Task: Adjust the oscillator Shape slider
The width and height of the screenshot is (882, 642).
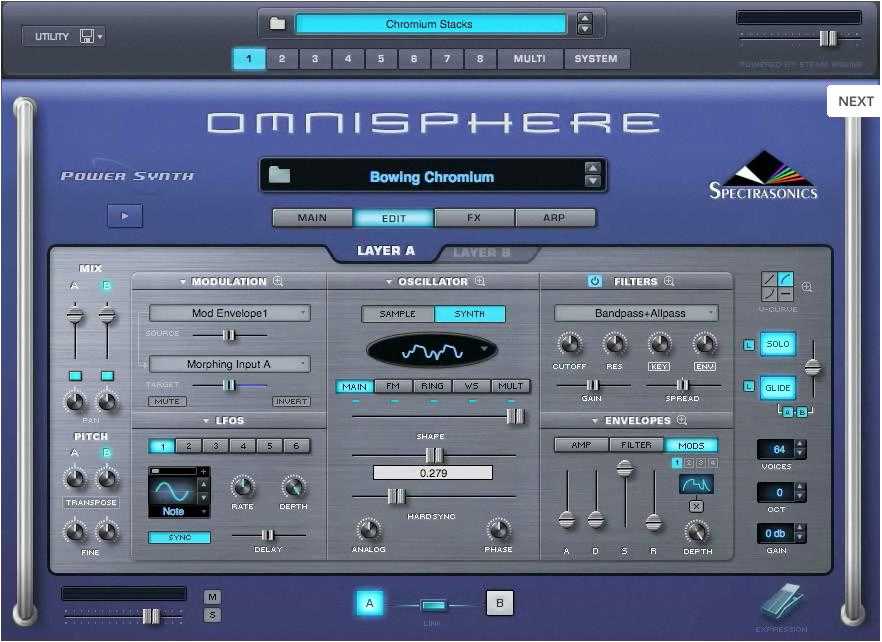Action: (x=439, y=416)
